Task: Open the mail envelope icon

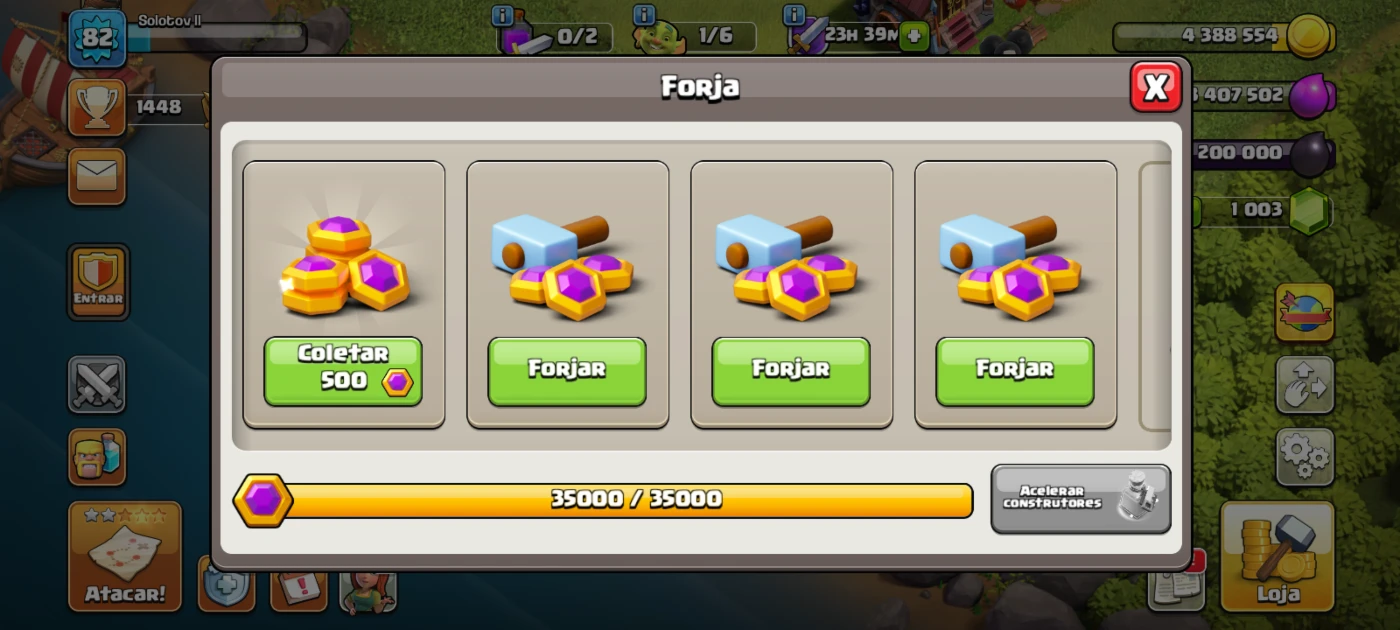Action: [x=97, y=177]
